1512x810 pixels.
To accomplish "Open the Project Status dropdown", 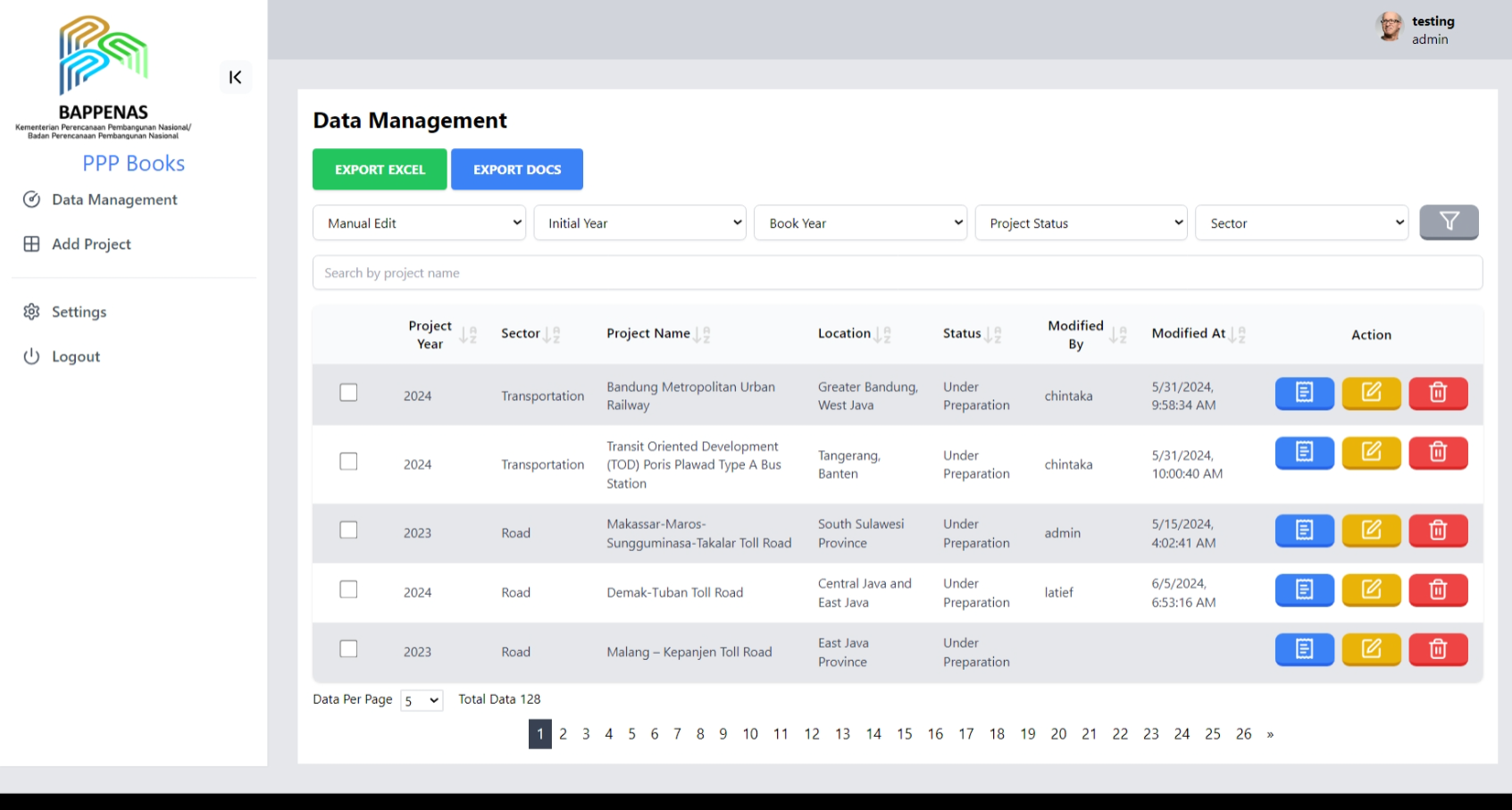I will coord(1083,223).
